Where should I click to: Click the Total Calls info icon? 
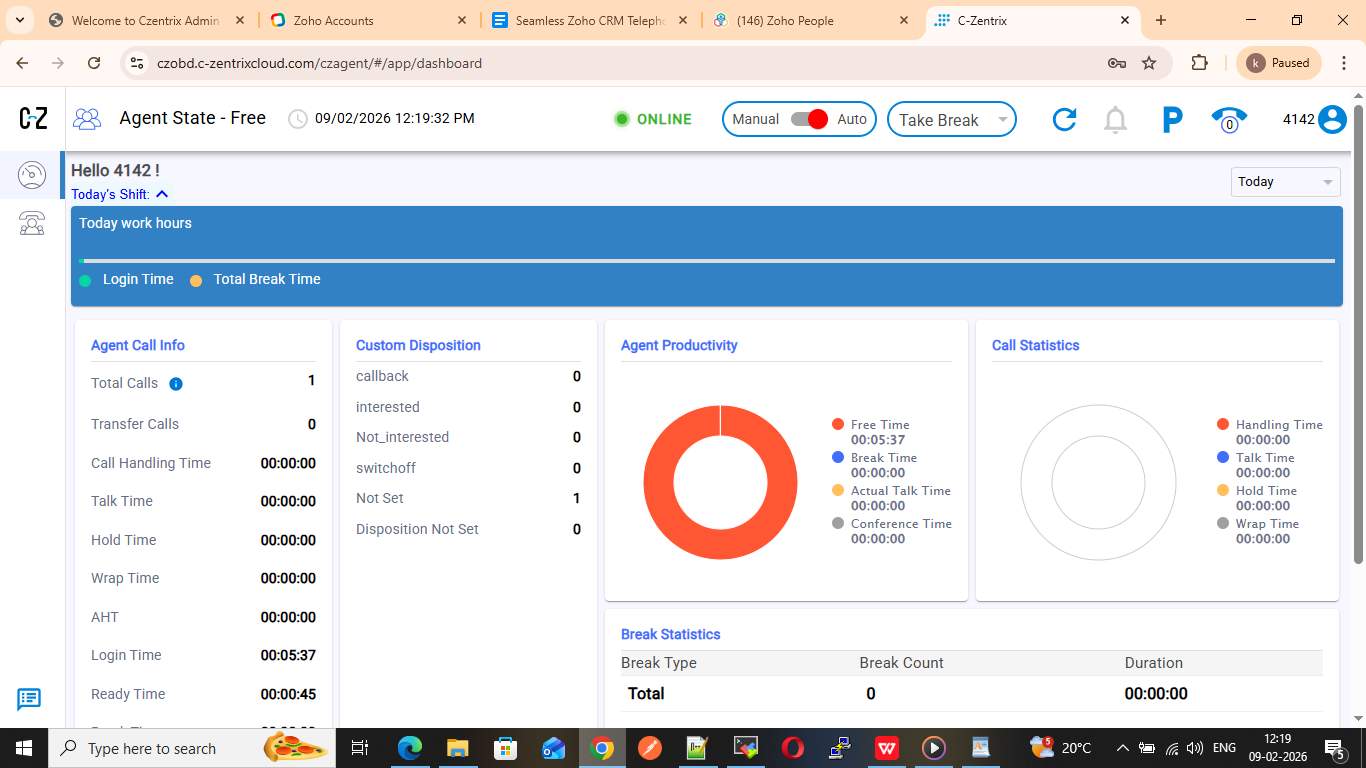[176, 384]
